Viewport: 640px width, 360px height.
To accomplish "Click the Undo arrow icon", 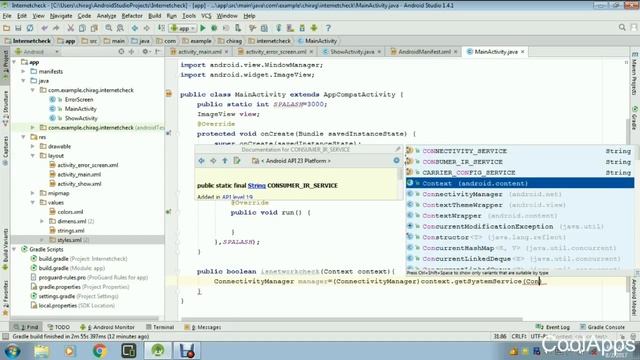I will tap(44, 28).
